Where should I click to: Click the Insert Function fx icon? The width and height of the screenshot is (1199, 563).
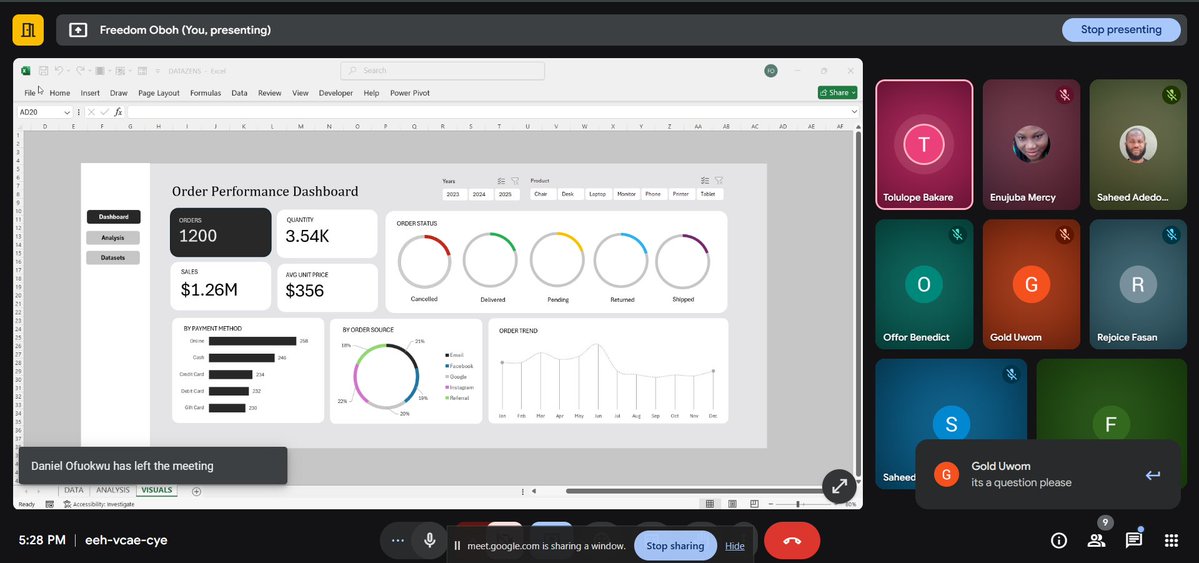coord(119,112)
